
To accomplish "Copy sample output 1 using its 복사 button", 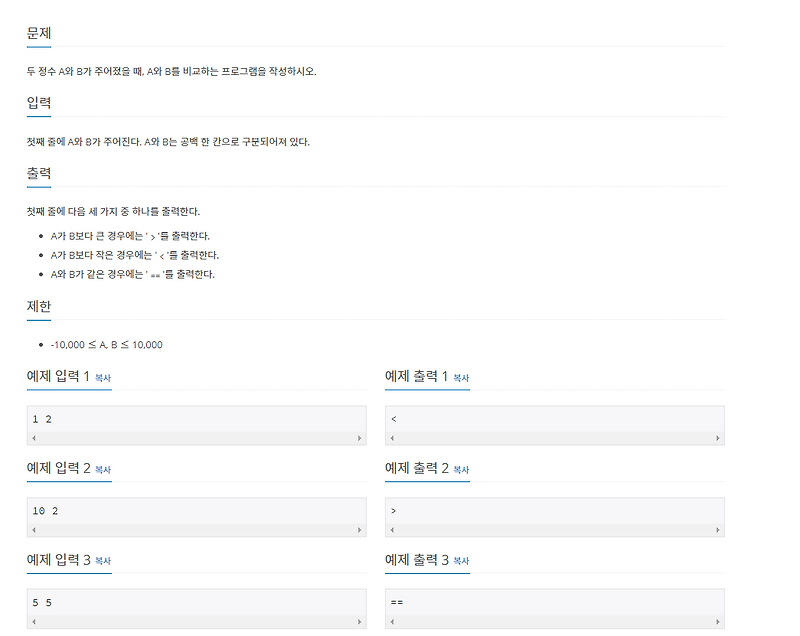I will (x=459, y=376).
